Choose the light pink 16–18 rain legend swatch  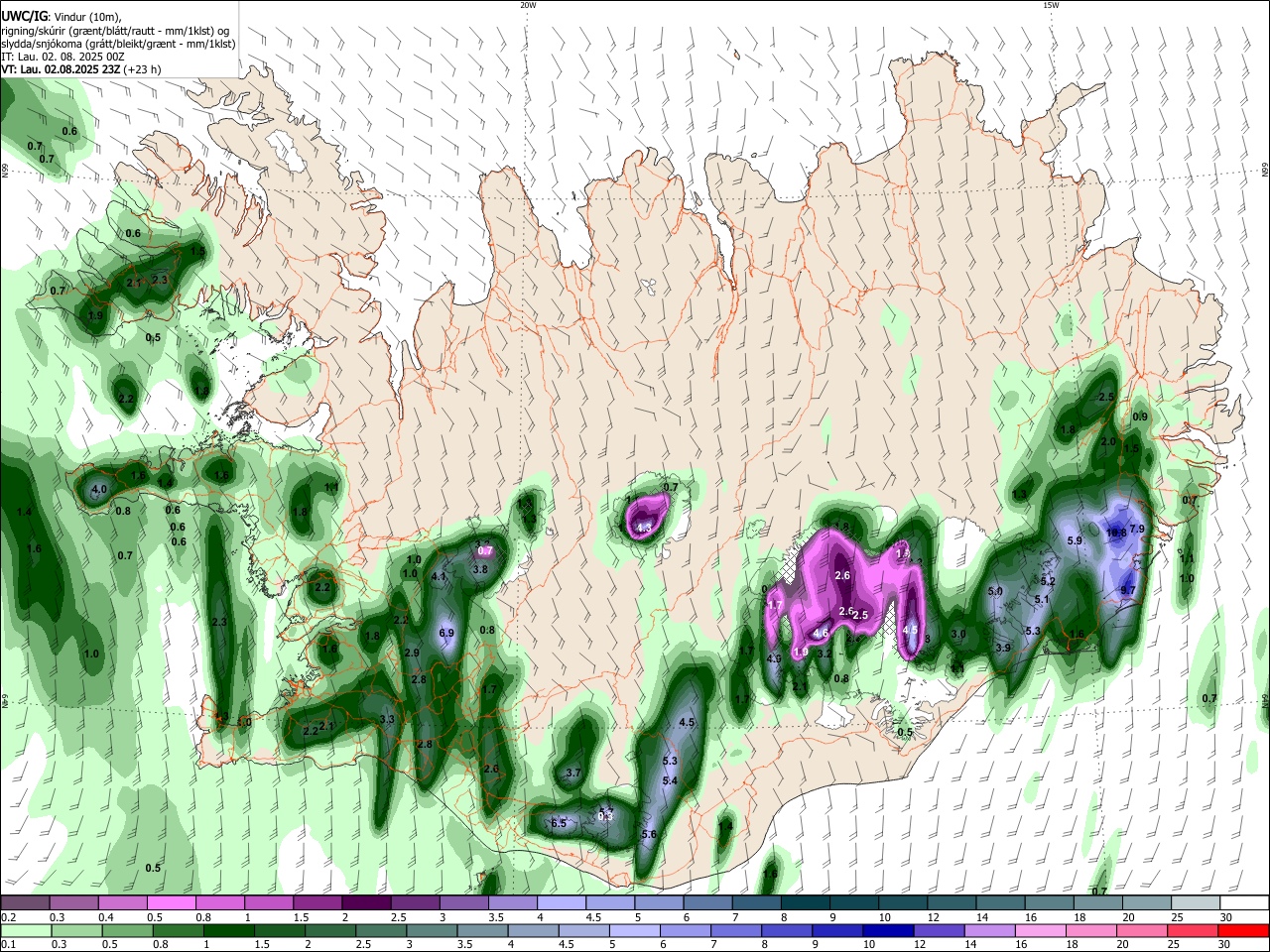pos(1040,930)
